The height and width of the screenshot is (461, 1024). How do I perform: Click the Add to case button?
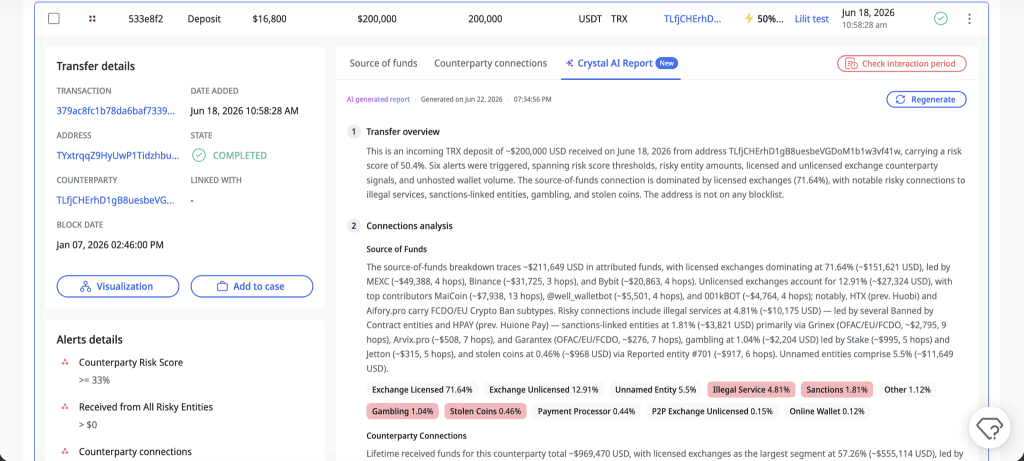click(251, 286)
